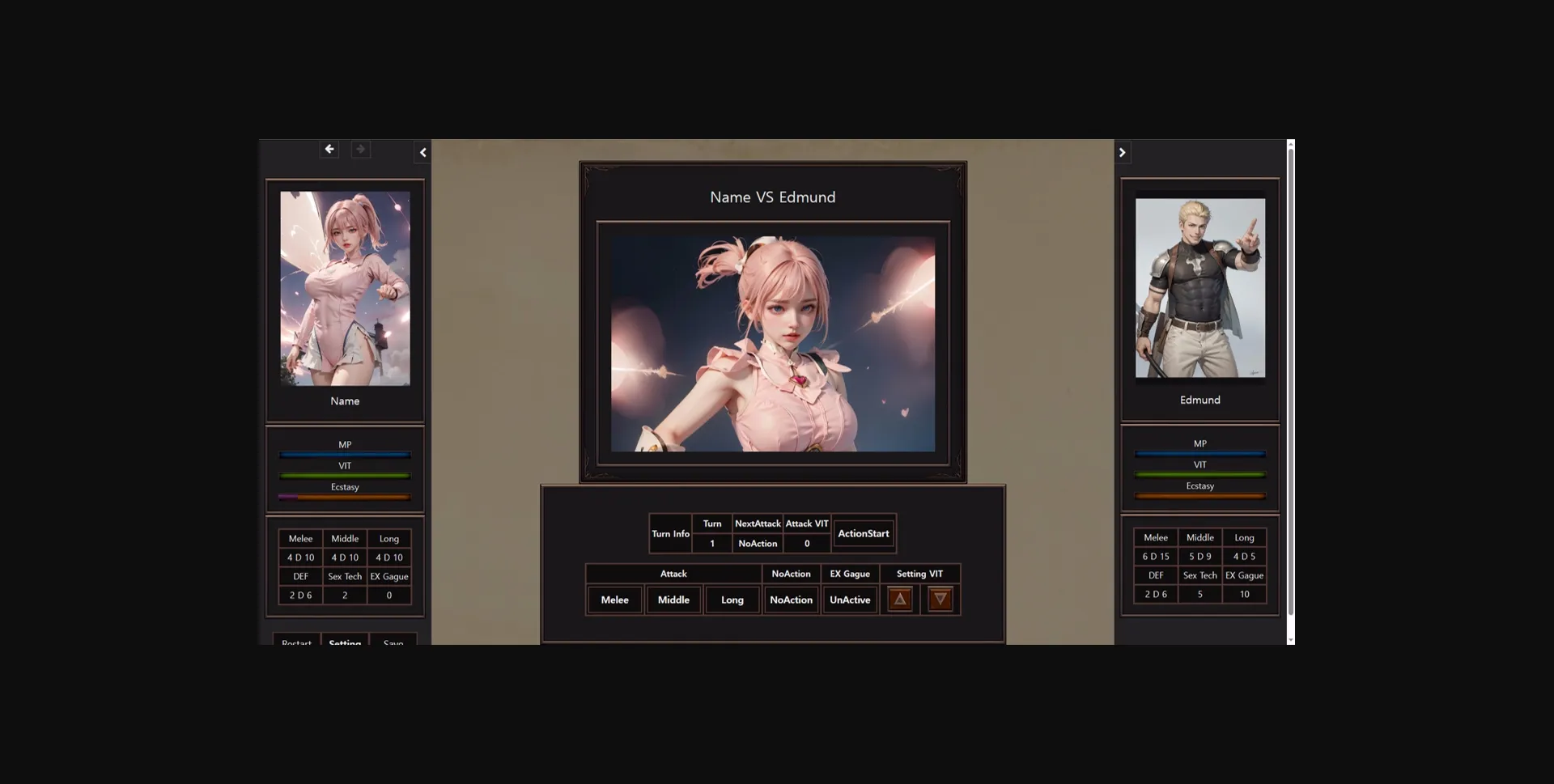
Task: Select the Middle attack range
Action: [x=673, y=600]
